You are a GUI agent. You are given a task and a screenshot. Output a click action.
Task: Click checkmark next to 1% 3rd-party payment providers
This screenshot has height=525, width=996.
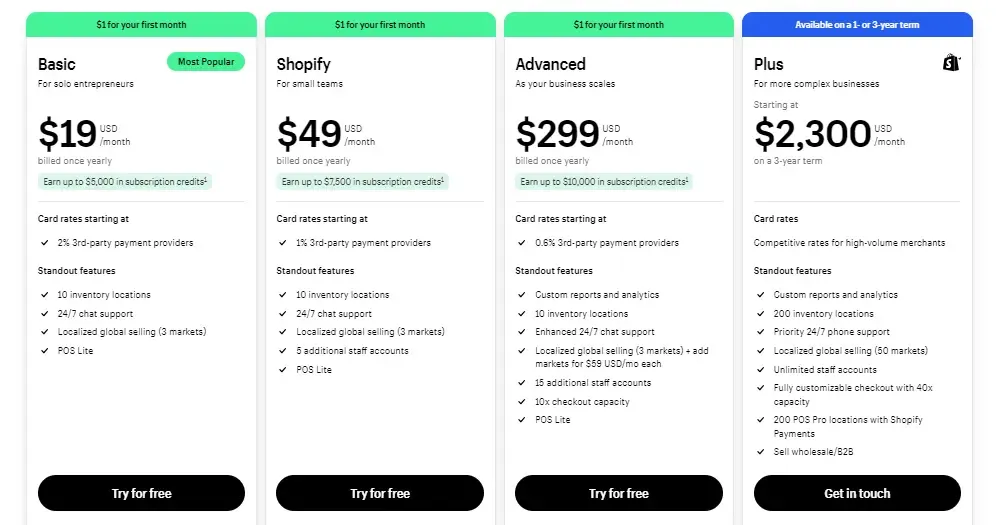(x=283, y=243)
